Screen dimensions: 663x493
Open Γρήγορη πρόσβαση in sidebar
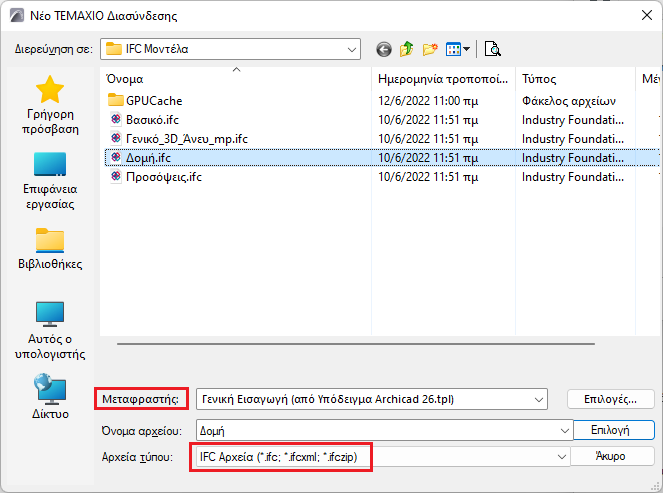click(x=50, y=105)
